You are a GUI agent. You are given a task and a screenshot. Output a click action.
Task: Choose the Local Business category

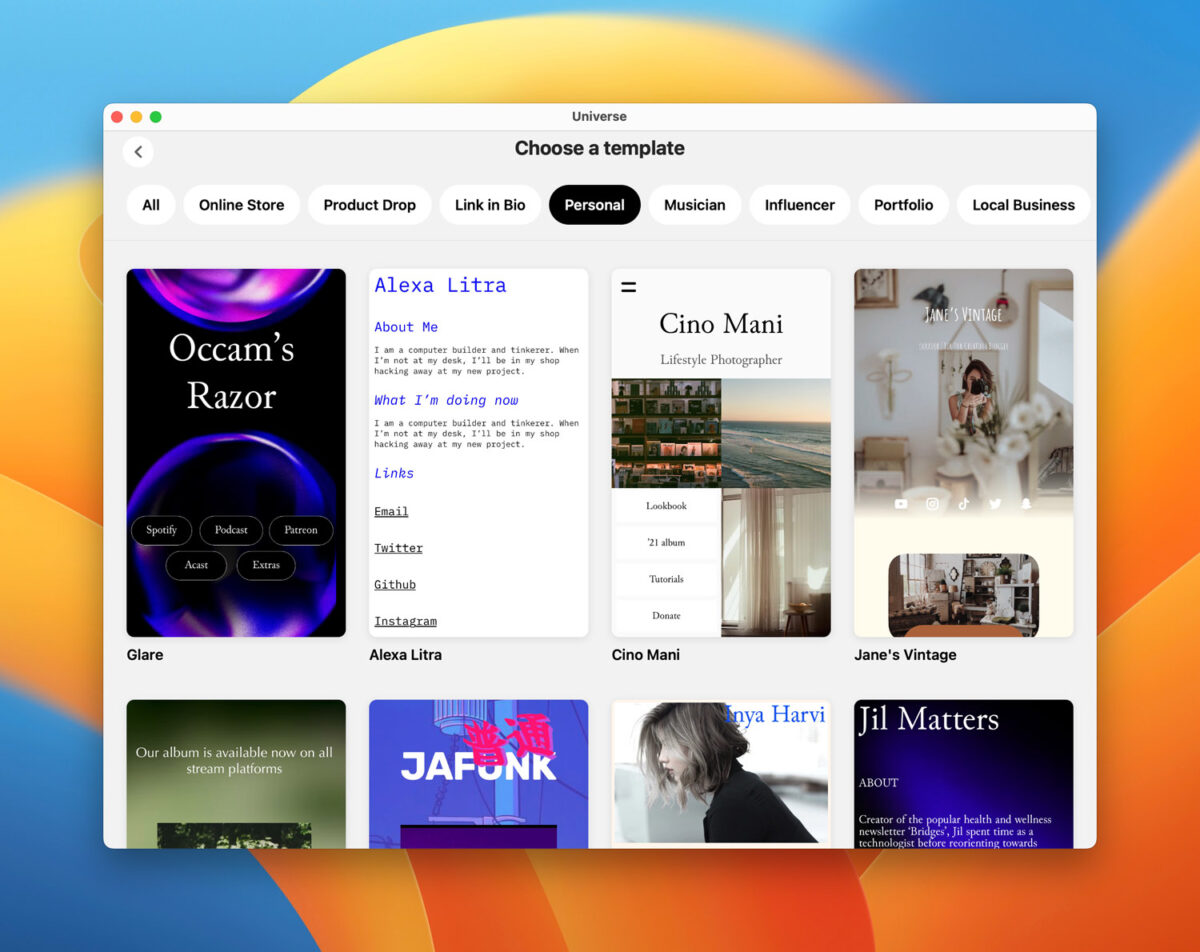coord(1023,205)
